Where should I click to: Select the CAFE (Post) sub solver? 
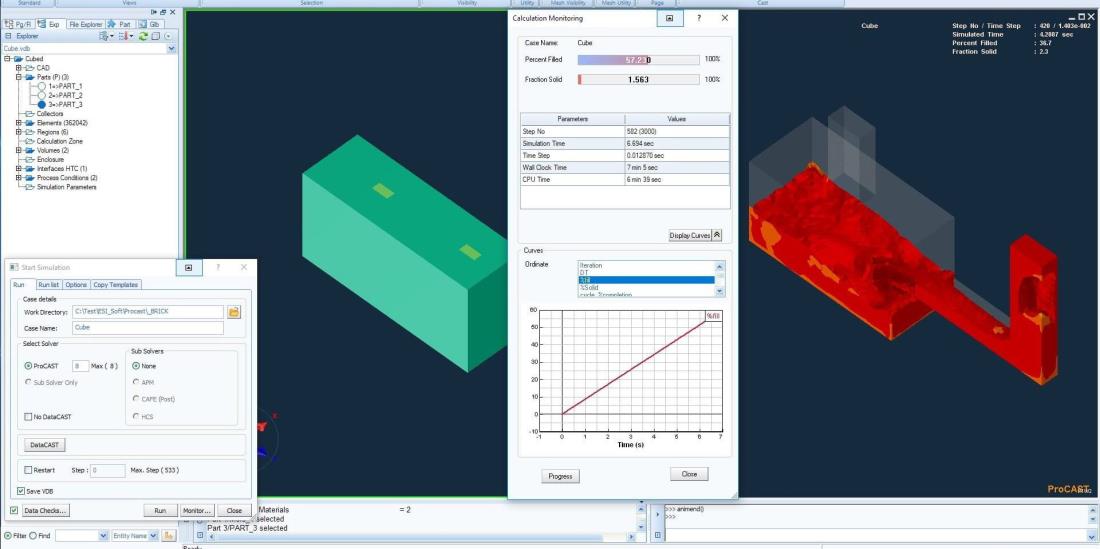(136, 399)
